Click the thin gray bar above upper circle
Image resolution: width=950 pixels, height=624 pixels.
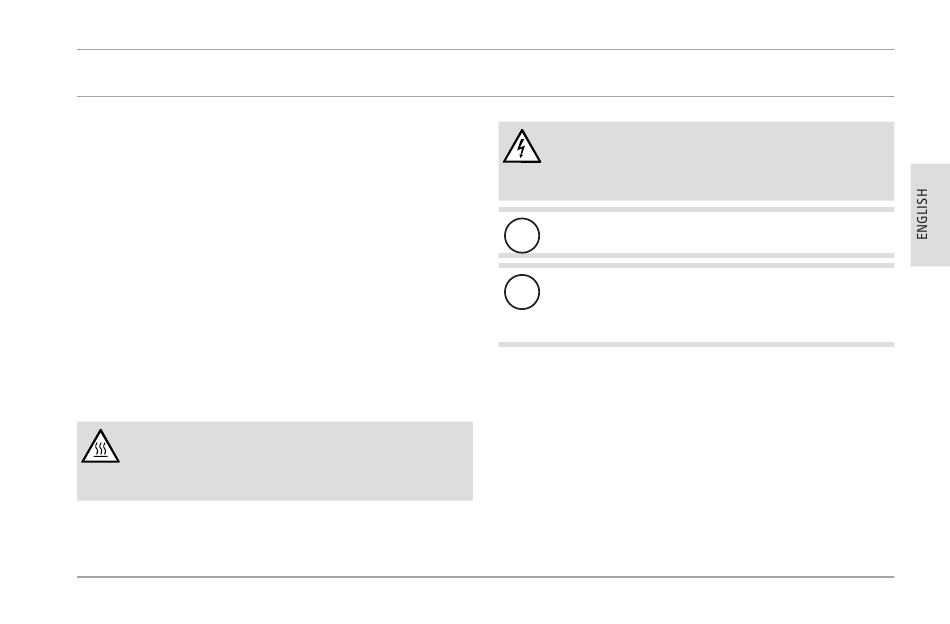click(696, 210)
